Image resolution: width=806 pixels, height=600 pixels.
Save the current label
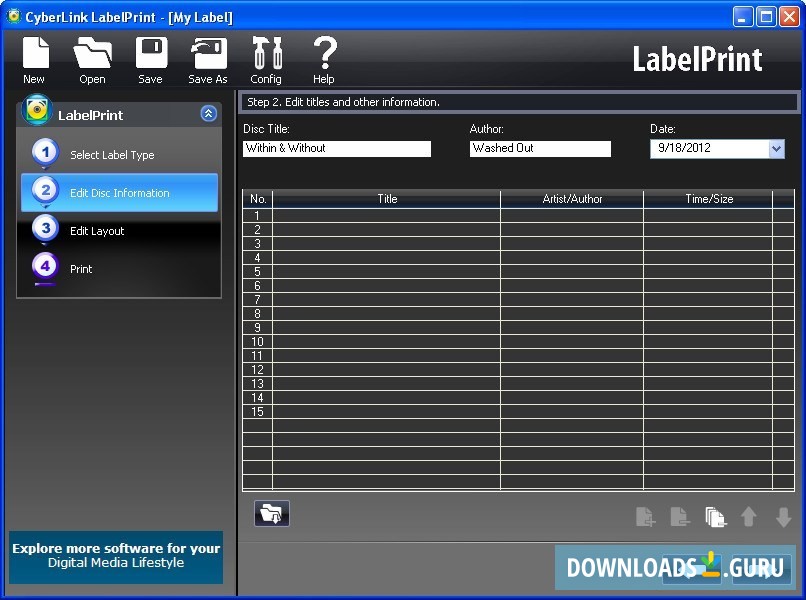click(150, 57)
